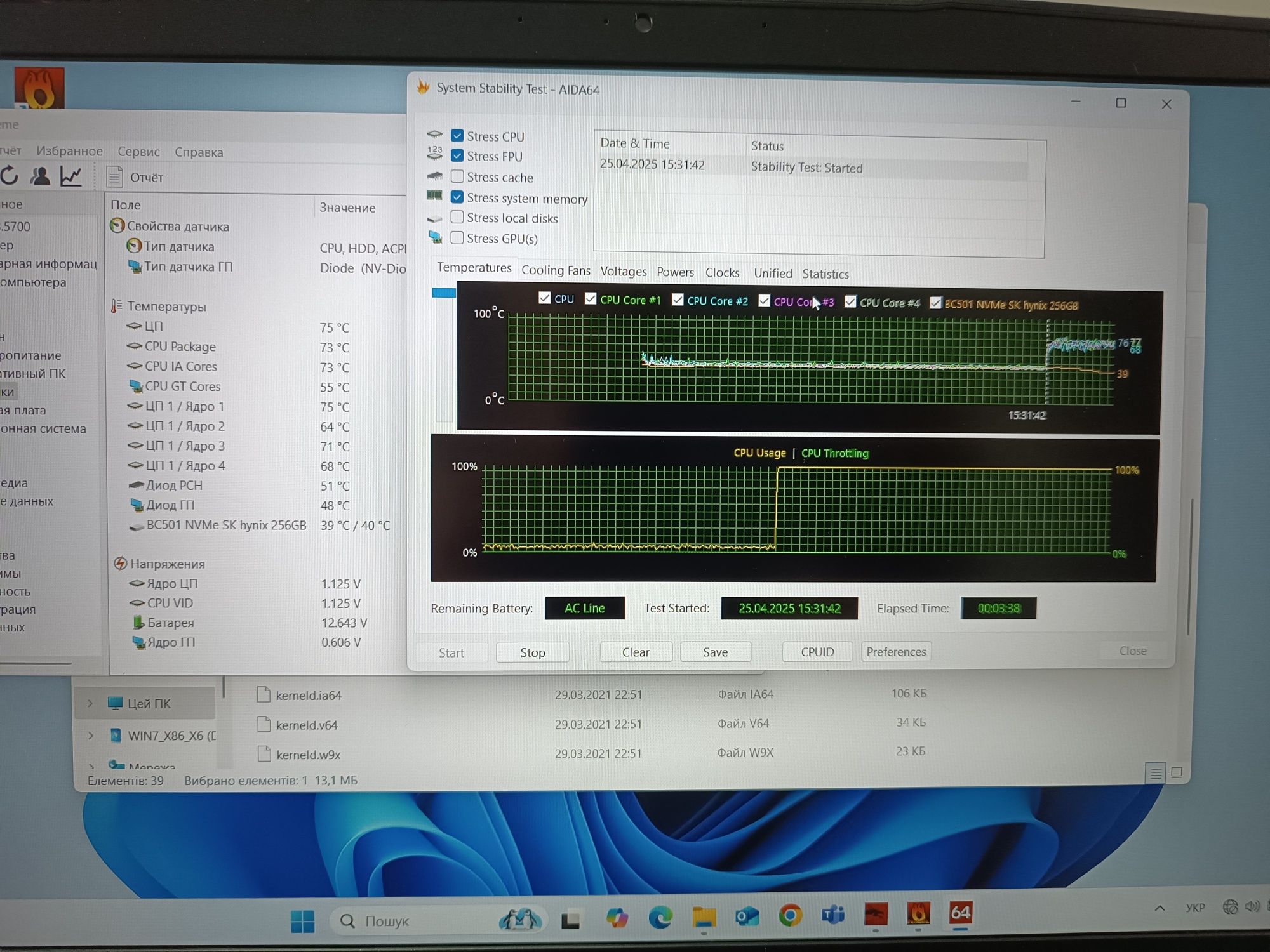Open the Clocks tab
Image resolution: width=1270 pixels, height=952 pixels.
[x=722, y=273]
